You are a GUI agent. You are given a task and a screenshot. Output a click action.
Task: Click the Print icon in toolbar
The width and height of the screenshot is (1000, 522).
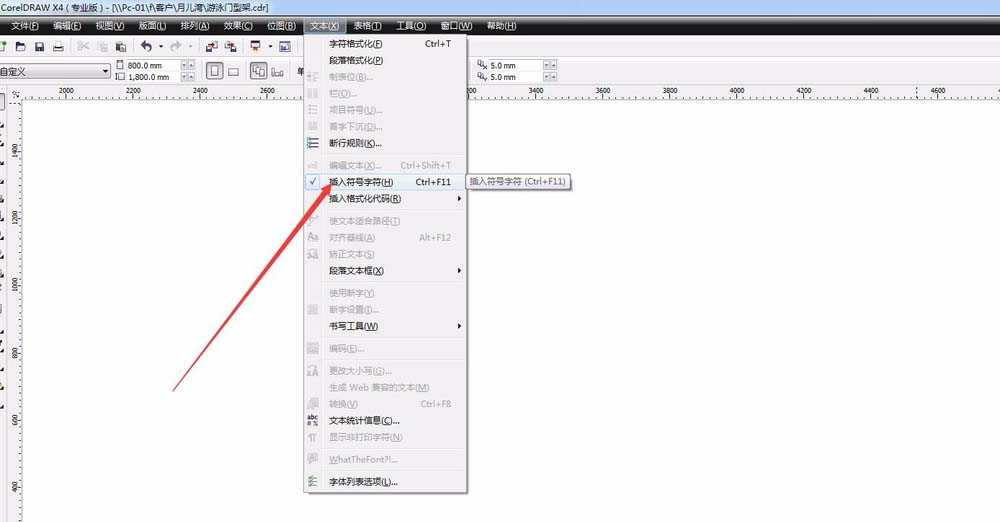coord(58,47)
